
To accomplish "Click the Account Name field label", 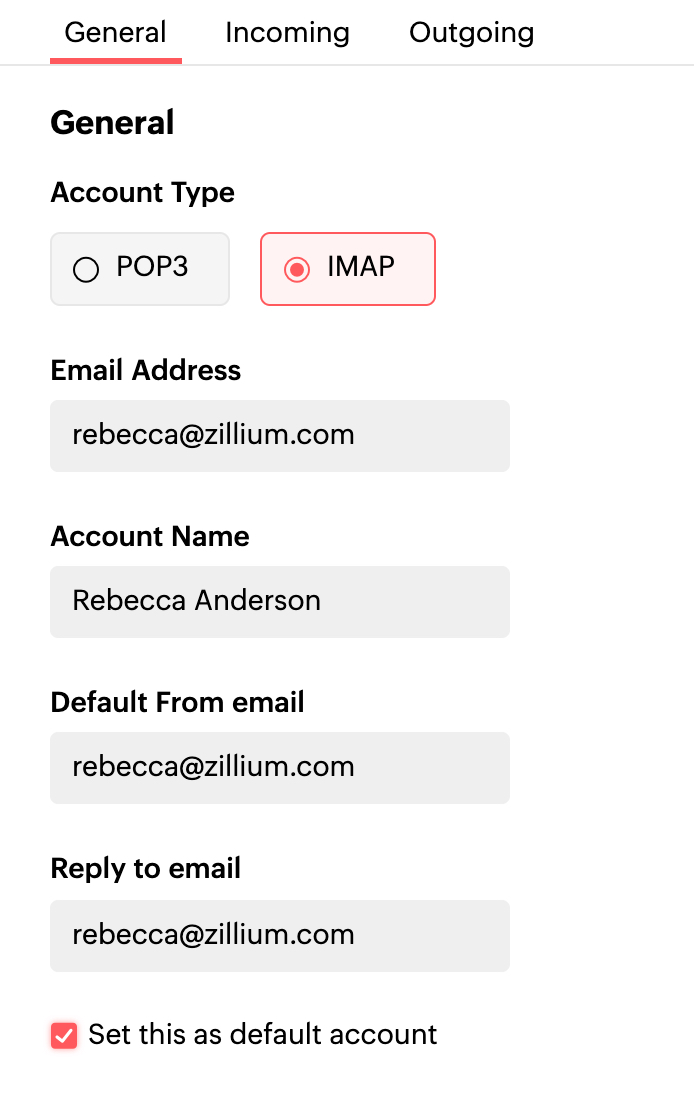I will [x=150, y=537].
